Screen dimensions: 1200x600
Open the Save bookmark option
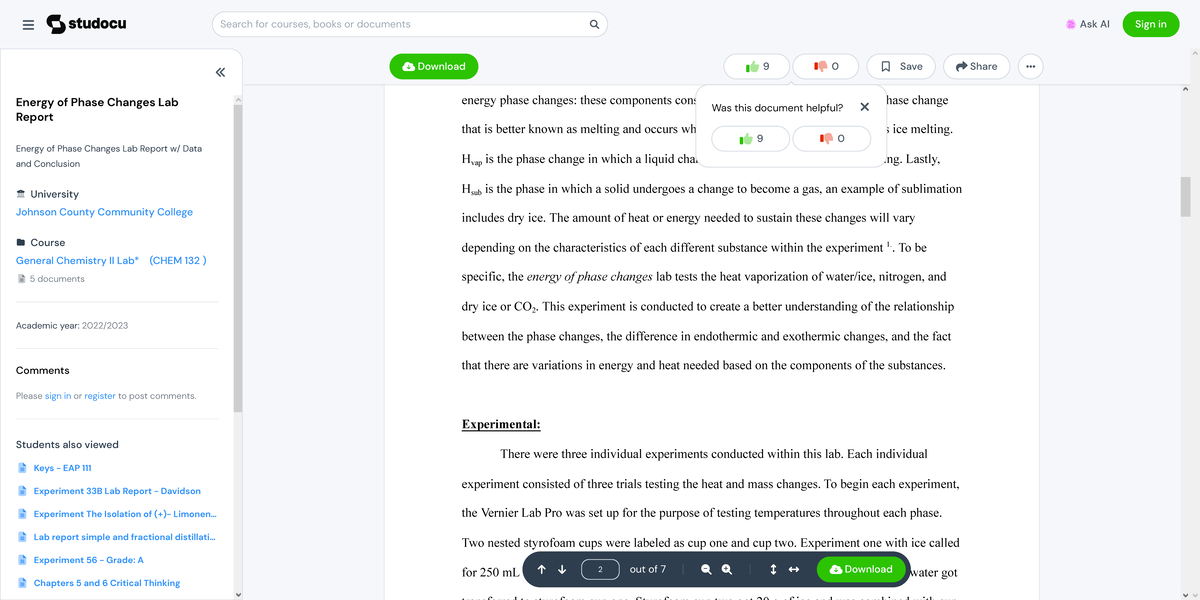tap(899, 66)
